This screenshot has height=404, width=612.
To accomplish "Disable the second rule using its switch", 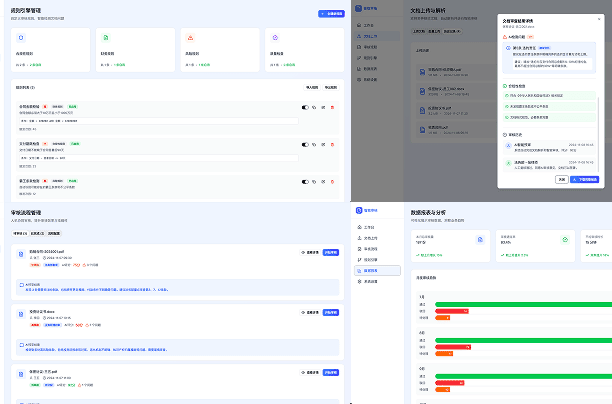I will click(304, 144).
